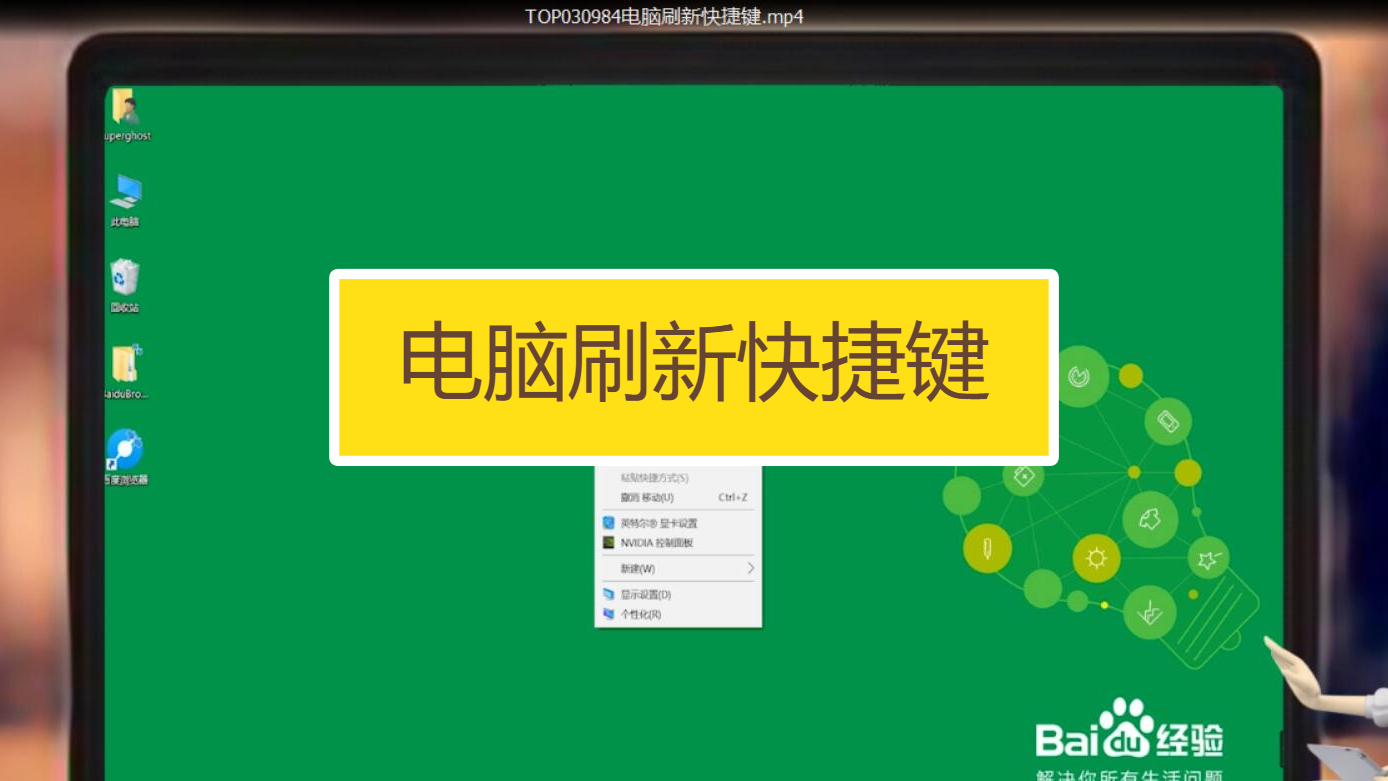Launch Baidu Browser from its desktop icon
This screenshot has height=781, width=1388.
click(x=123, y=447)
